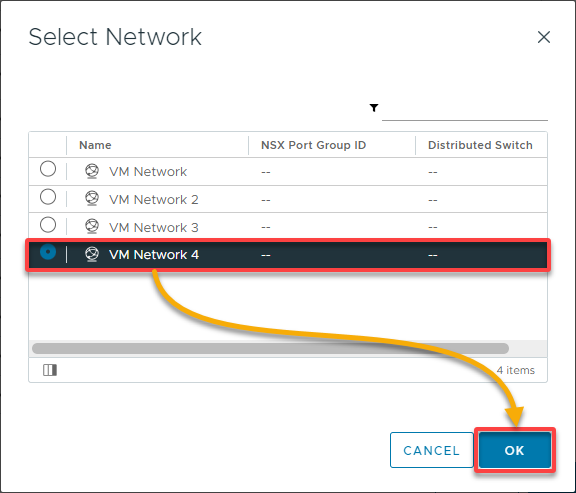The height and width of the screenshot is (493, 576).
Task: Click the VM Network globe icon
Action: 92,171
